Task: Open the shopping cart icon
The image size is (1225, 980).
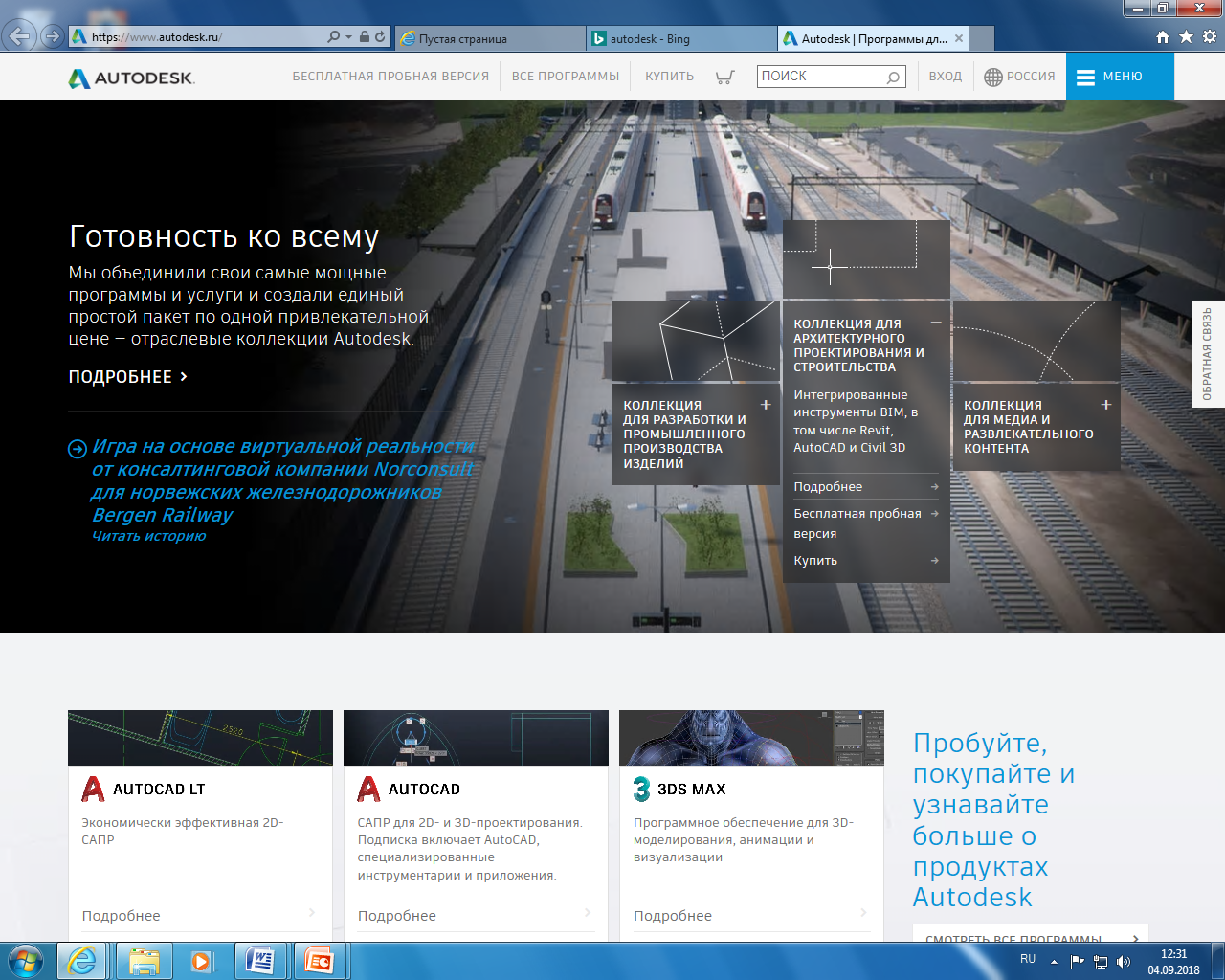Action: 724,77
